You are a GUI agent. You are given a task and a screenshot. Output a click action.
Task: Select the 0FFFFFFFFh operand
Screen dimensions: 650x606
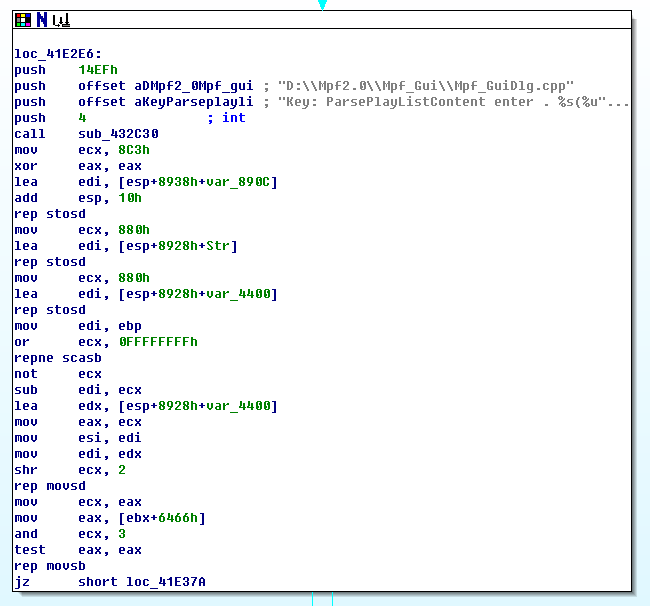[158, 342]
